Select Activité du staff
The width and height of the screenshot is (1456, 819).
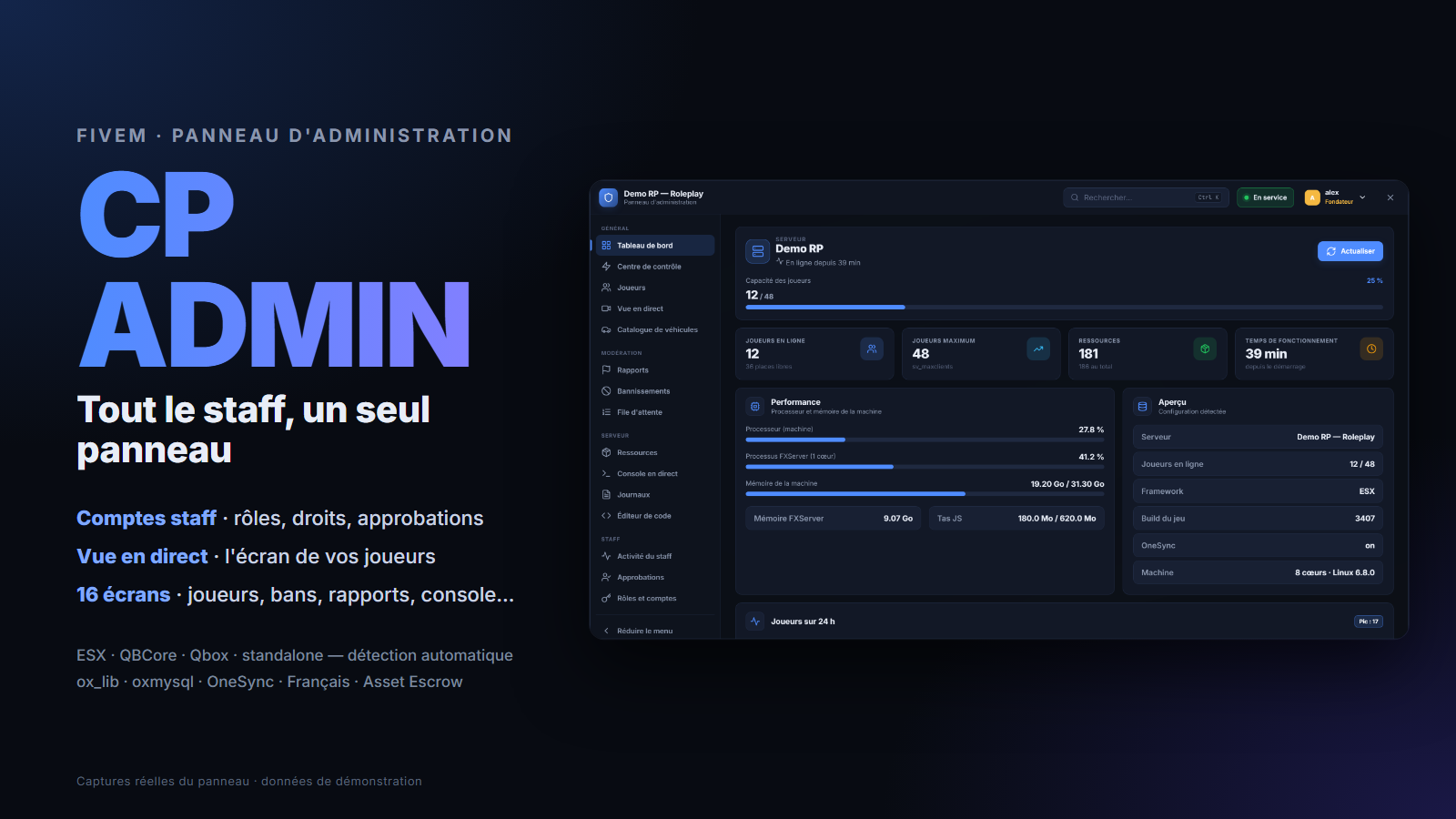coord(655,556)
